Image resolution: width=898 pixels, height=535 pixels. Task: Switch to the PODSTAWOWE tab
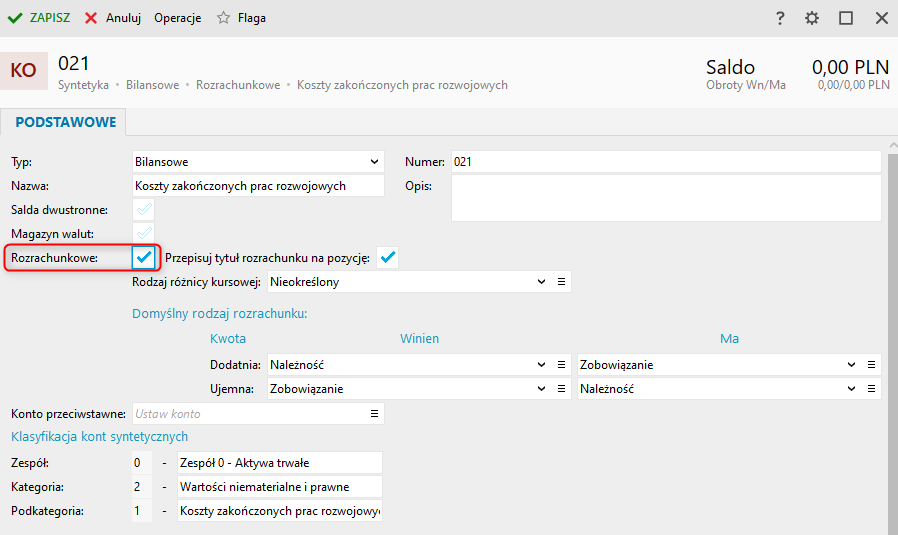point(64,122)
